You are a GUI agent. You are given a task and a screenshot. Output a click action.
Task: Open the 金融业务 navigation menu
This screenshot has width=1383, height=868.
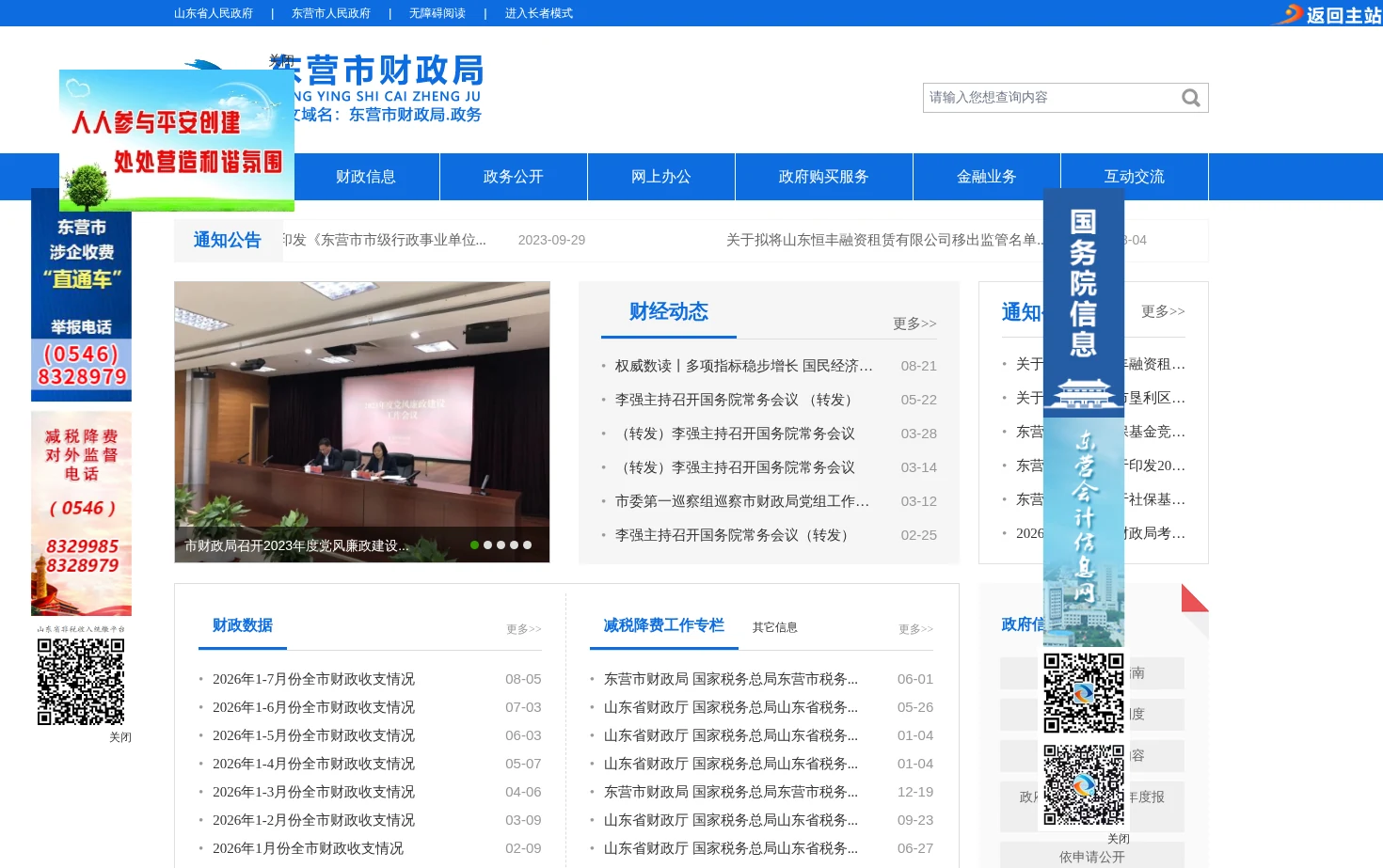[x=987, y=177]
